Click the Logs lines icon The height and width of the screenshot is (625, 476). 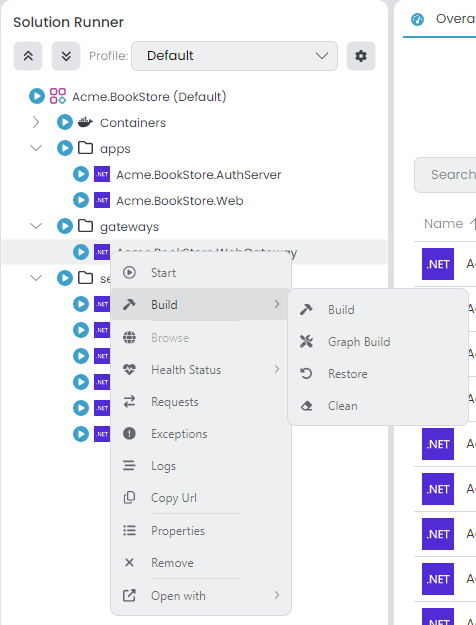[129, 466]
